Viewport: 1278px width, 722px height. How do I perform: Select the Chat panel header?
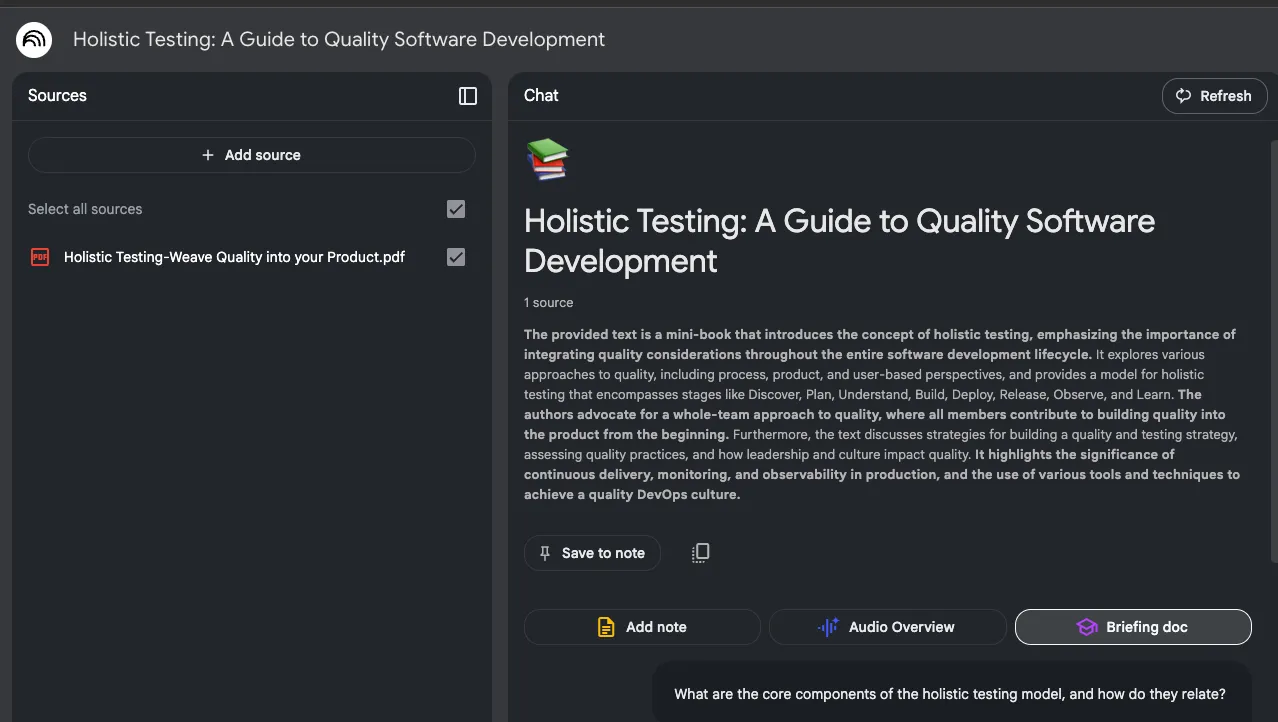pos(541,96)
